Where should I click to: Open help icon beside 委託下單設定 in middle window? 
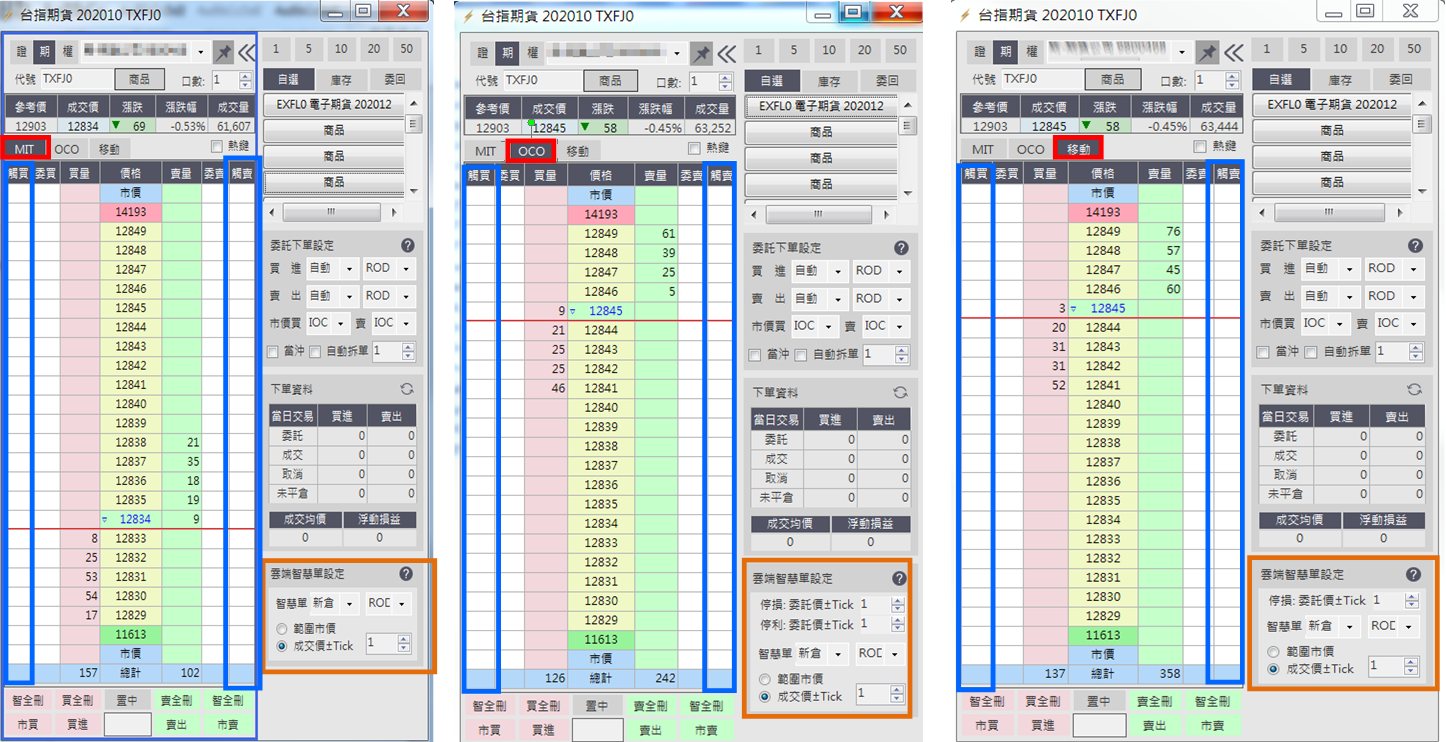click(901, 248)
